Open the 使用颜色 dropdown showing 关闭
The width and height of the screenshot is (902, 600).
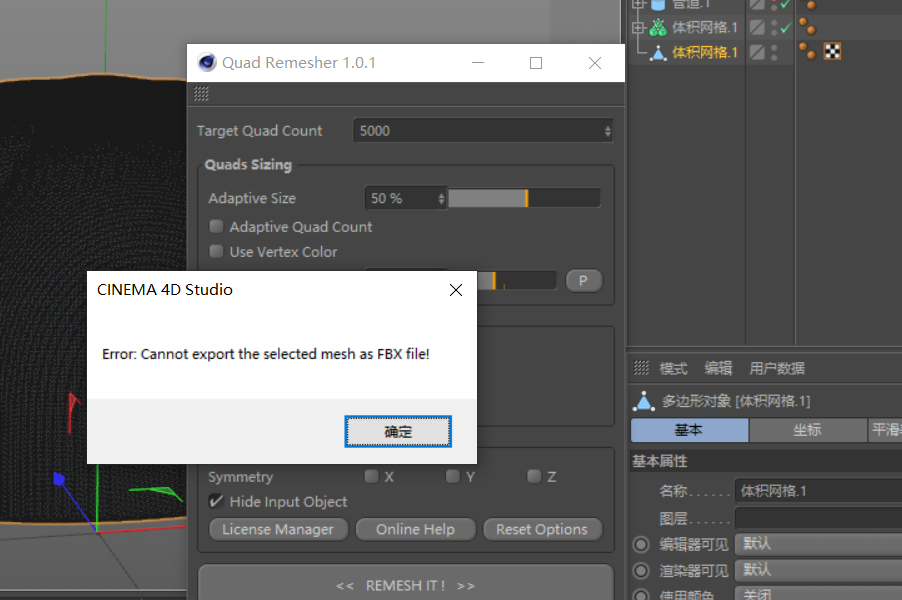[x=819, y=594]
